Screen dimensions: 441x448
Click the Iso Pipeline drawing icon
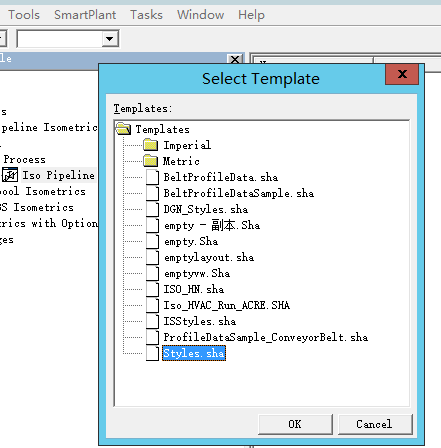pos(10,175)
